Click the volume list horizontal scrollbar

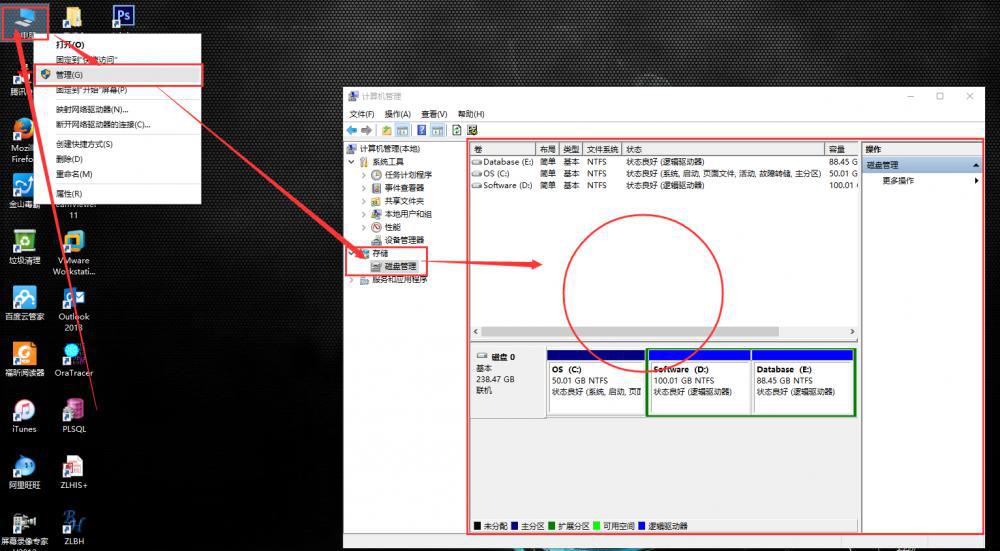[629, 332]
